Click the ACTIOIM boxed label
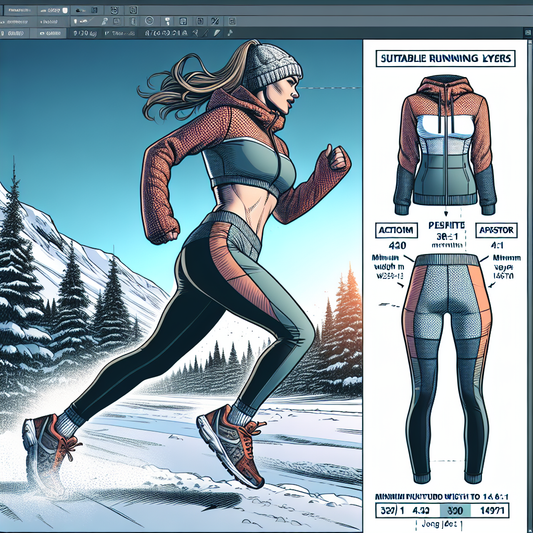Screen dimensions: 533x533 click(396, 230)
